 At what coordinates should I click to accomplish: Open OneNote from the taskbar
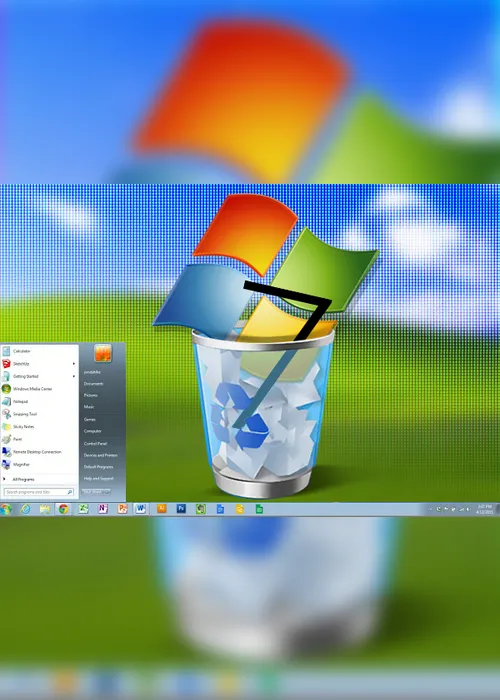coord(103,508)
